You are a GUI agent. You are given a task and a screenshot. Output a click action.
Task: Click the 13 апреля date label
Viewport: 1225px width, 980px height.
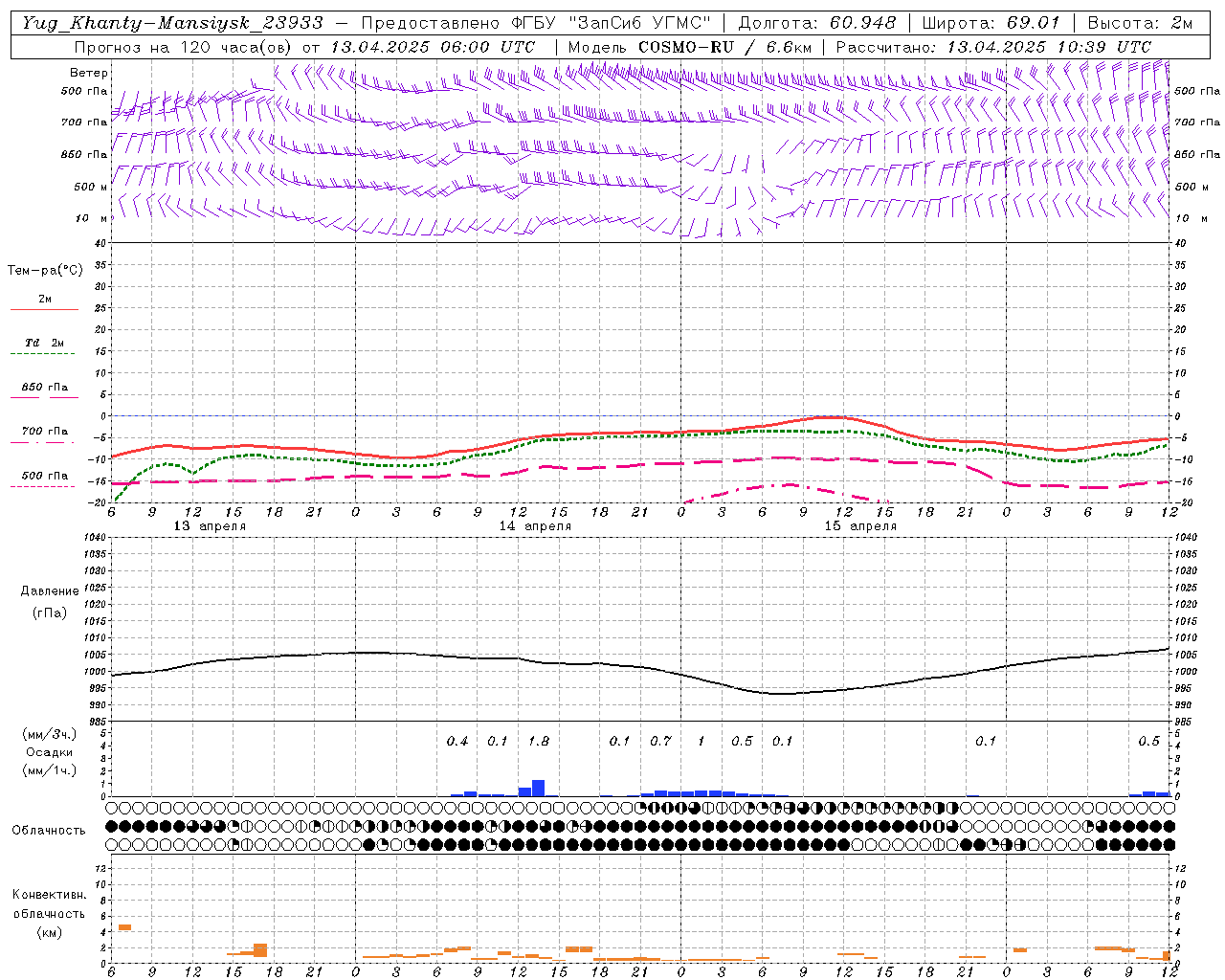pos(210,526)
